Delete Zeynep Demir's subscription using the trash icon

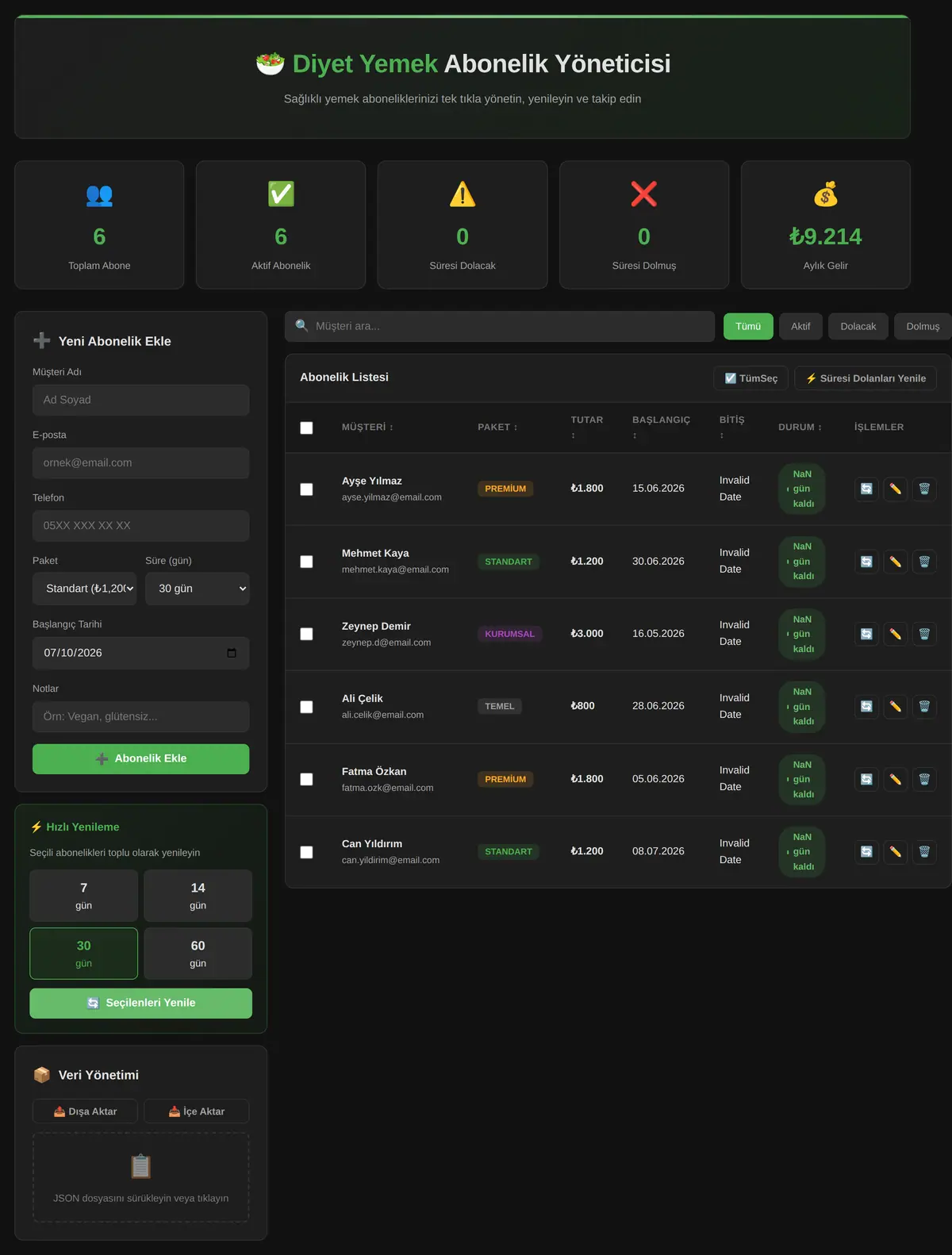[924, 634]
